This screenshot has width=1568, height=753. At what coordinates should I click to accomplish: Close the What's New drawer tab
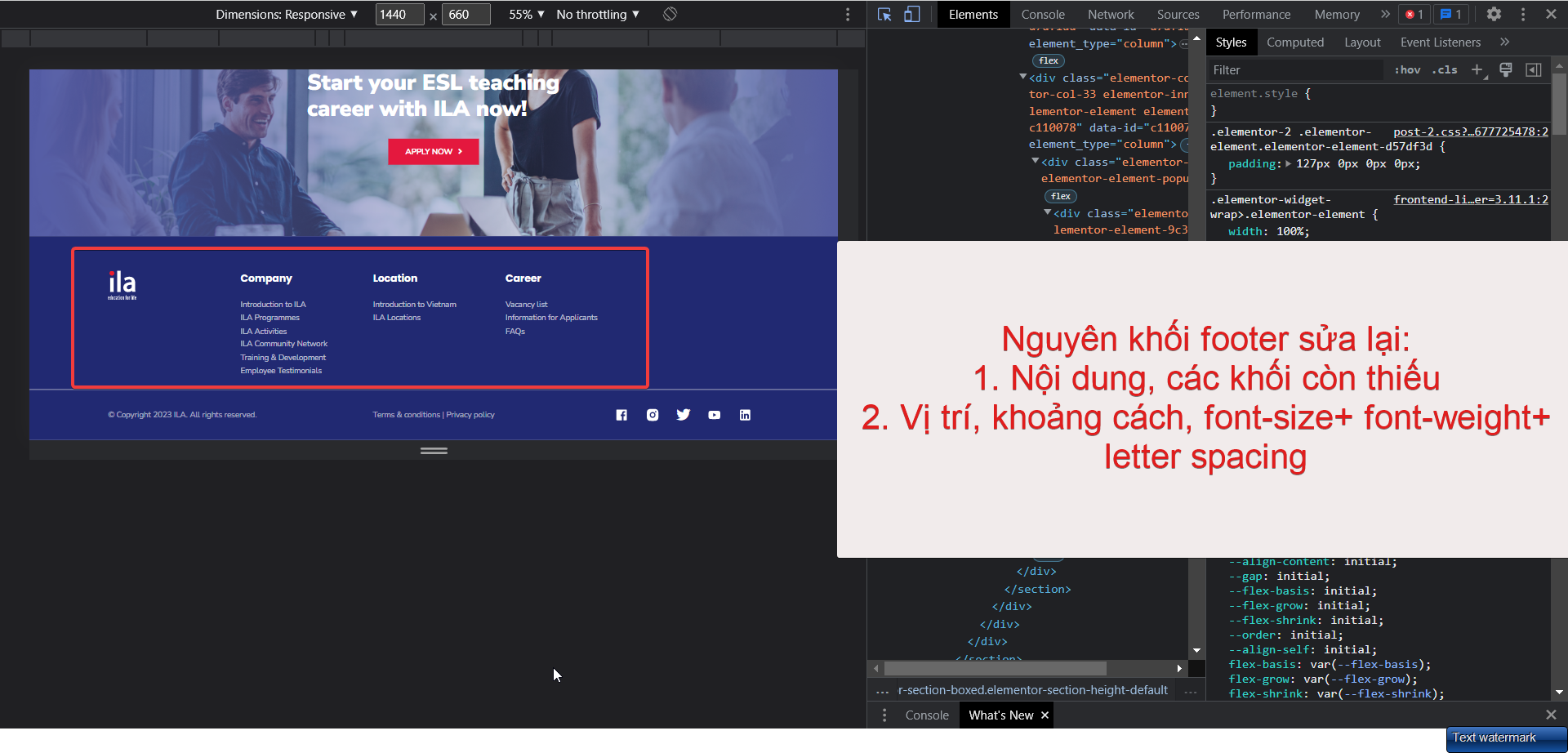pyautogui.click(x=1045, y=715)
